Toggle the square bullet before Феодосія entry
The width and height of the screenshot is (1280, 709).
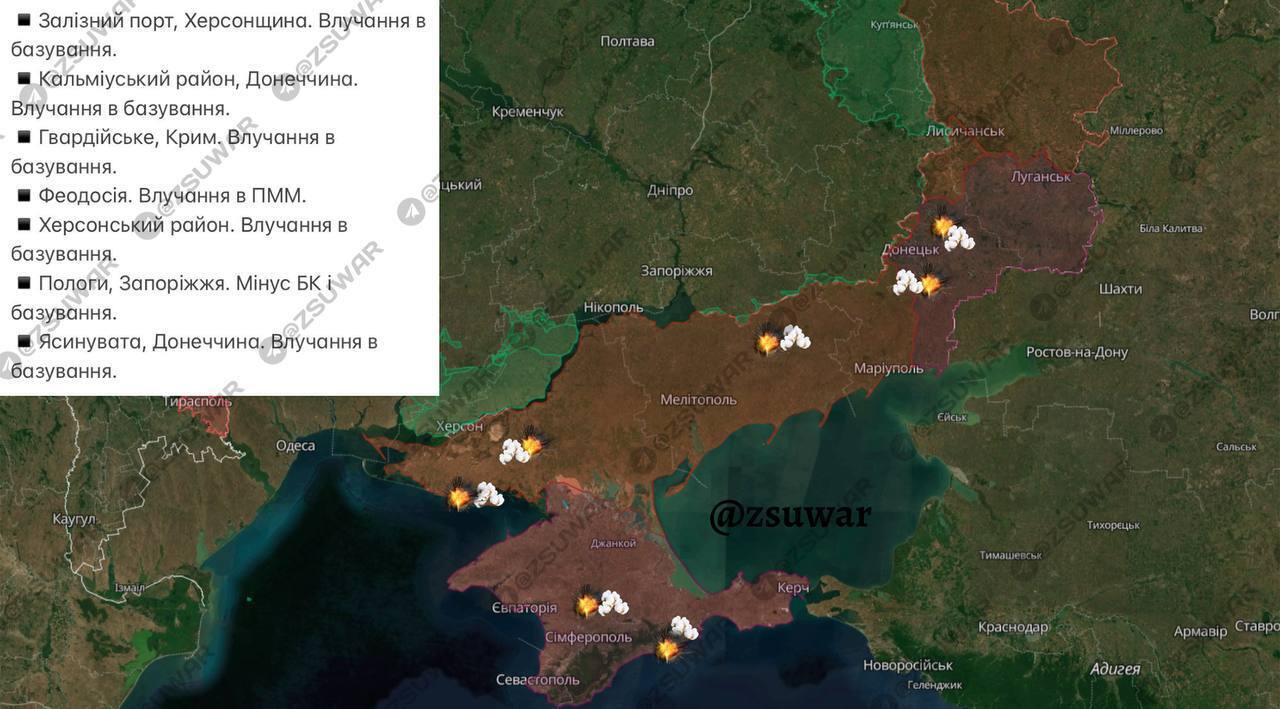24,196
